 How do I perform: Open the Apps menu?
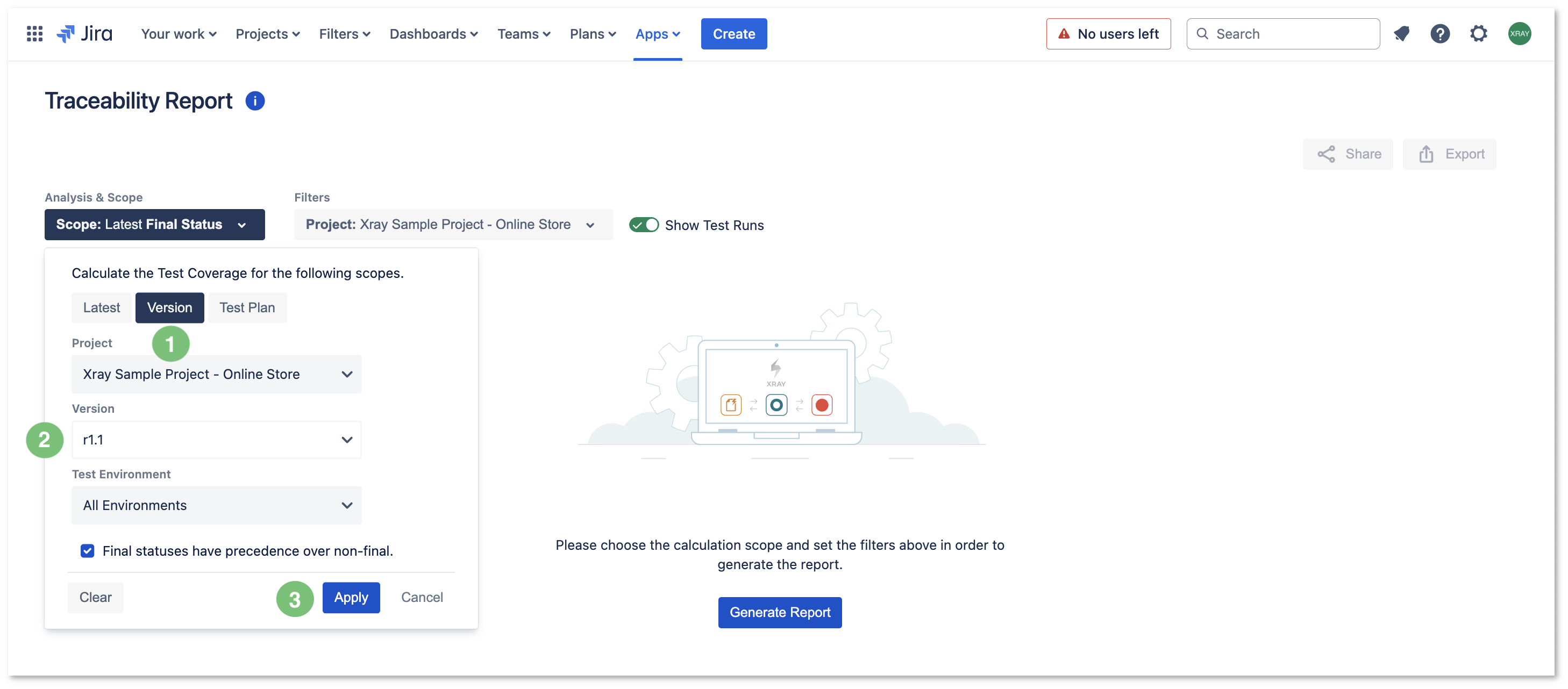tap(658, 34)
